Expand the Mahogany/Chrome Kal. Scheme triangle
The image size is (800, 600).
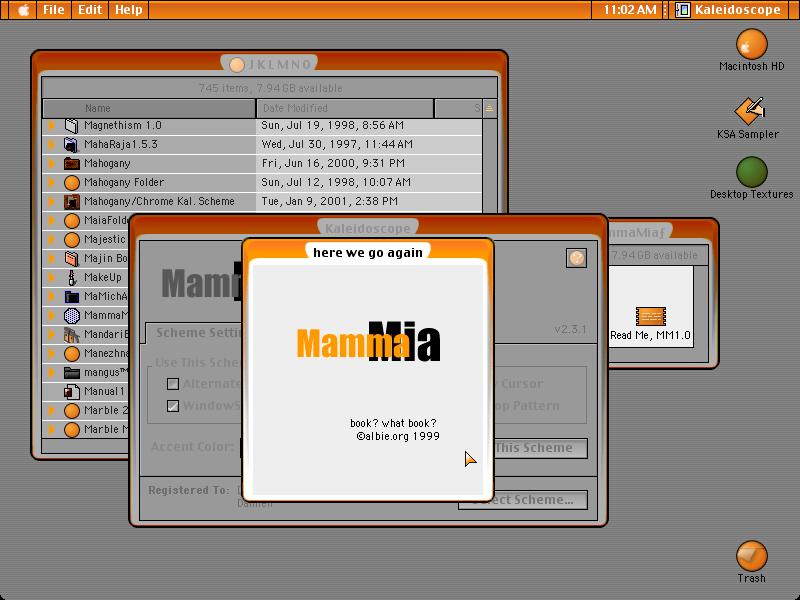[x=52, y=202]
